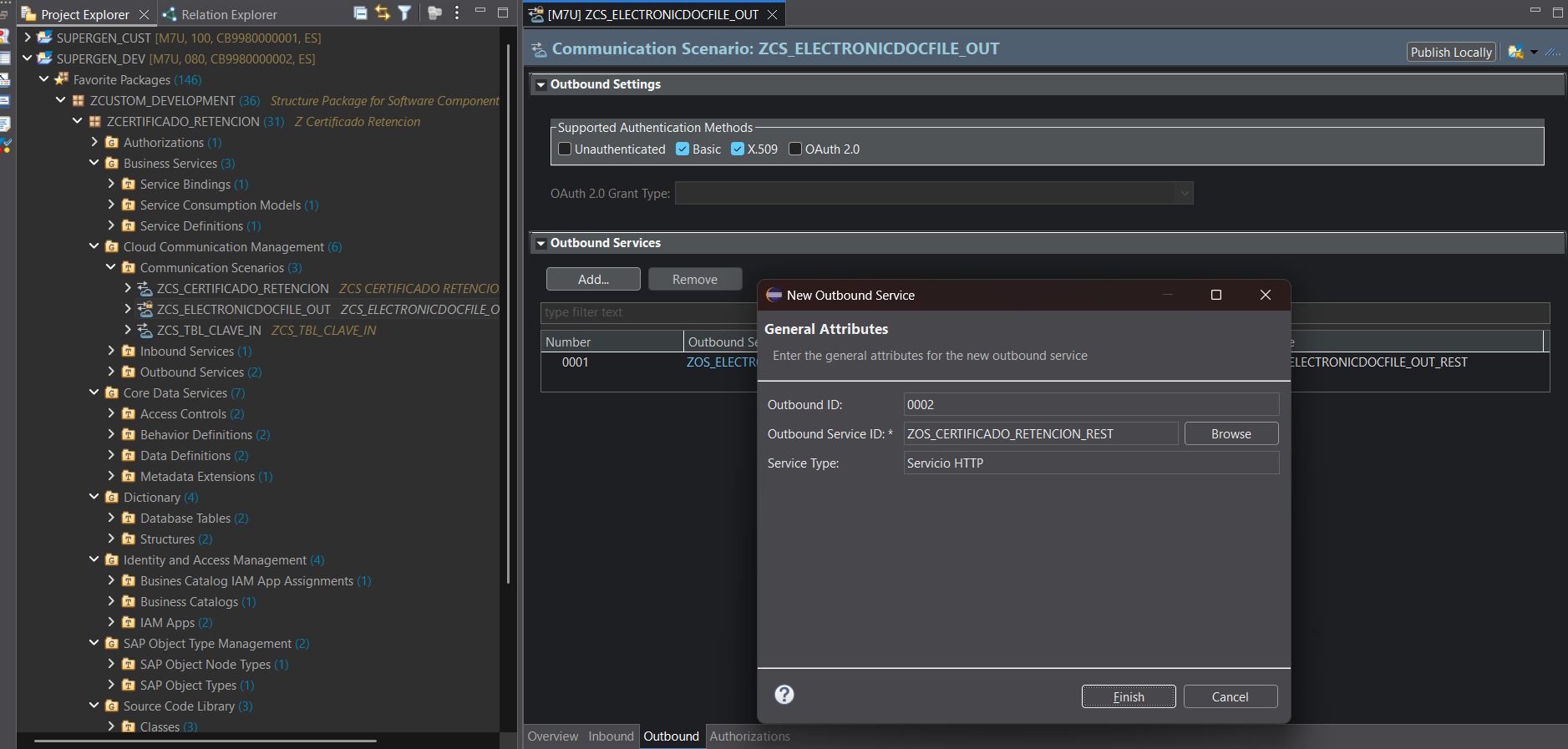
Task: Minimize the Project Explorer view panel
Action: click(480, 12)
